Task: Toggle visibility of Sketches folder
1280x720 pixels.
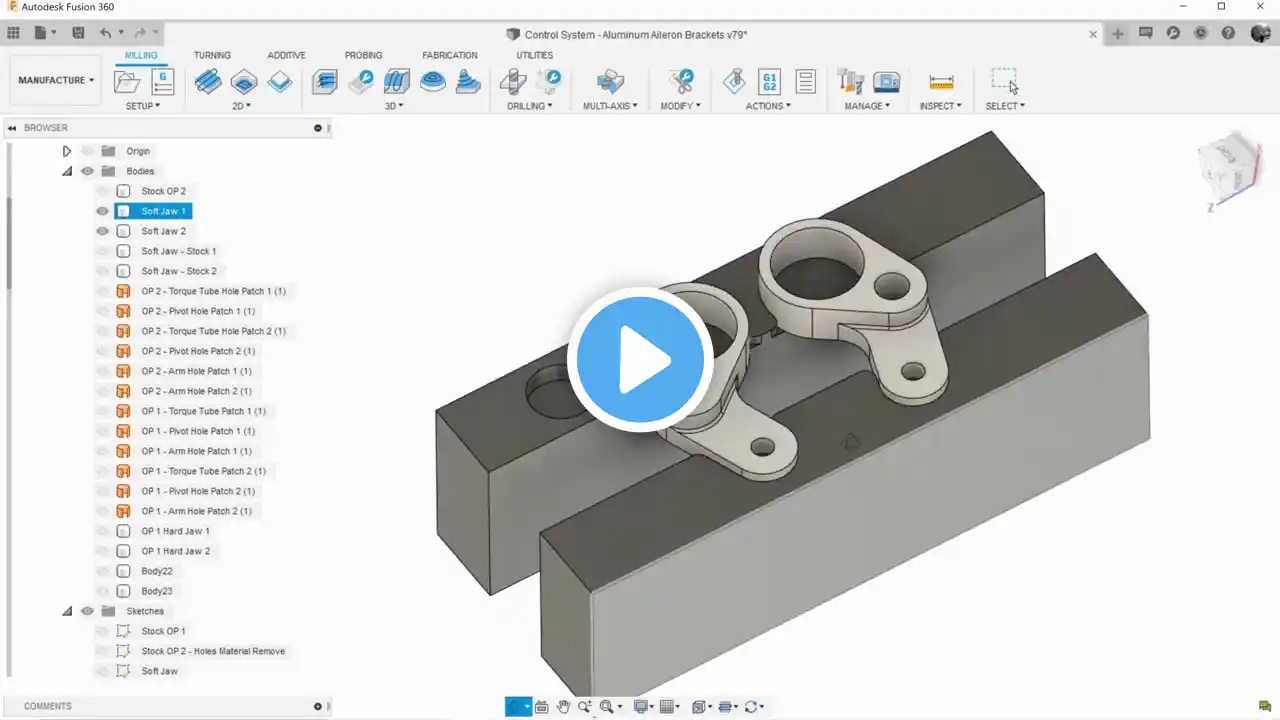Action: (87, 611)
